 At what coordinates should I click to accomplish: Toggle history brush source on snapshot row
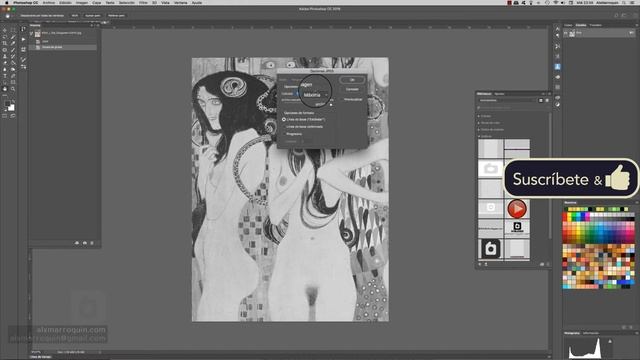[31, 33]
